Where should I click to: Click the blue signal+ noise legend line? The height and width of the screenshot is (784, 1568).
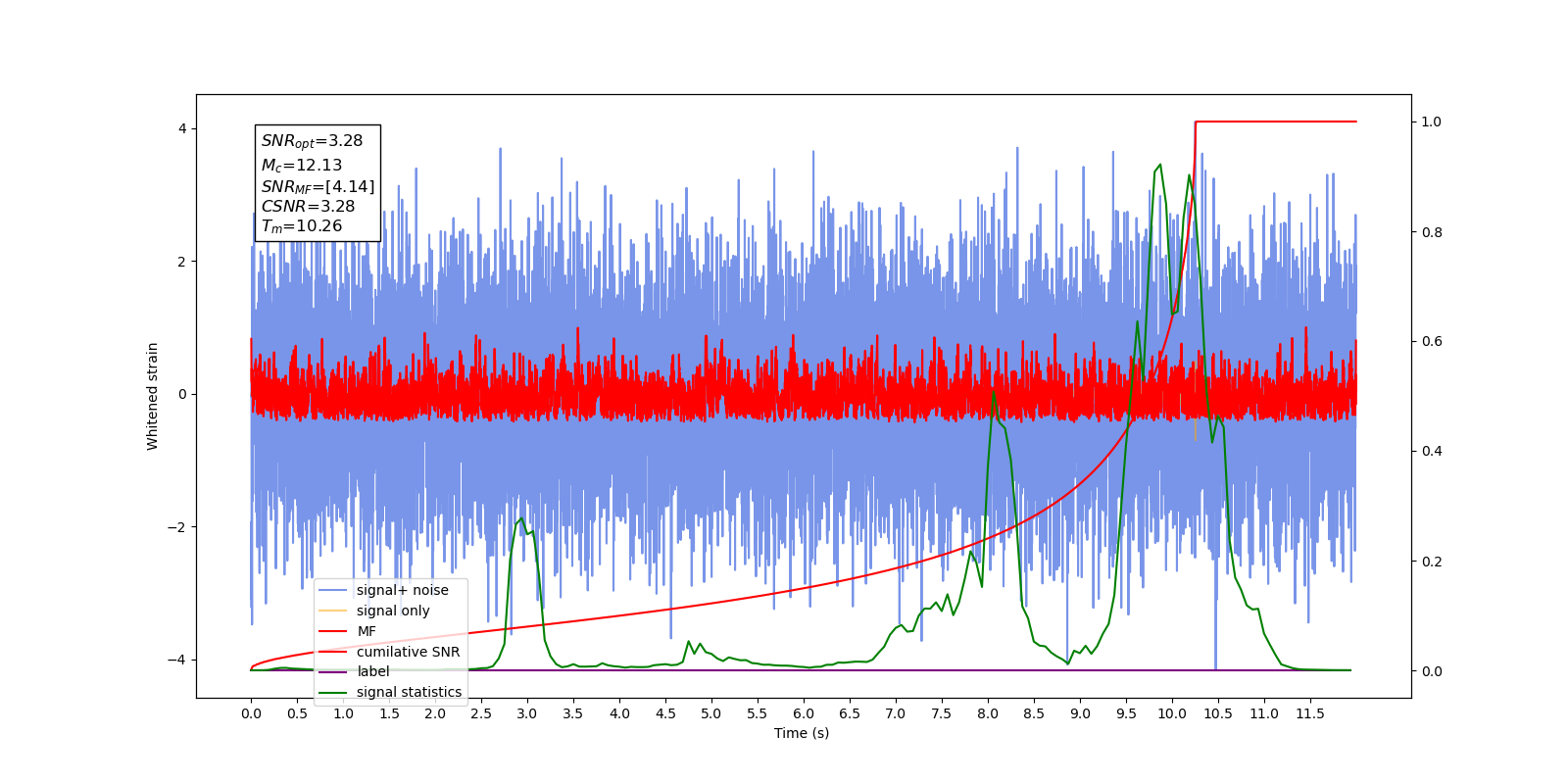[x=333, y=590]
